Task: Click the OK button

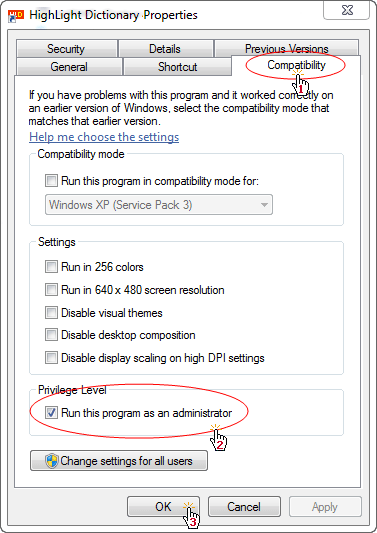Action: [x=163, y=507]
